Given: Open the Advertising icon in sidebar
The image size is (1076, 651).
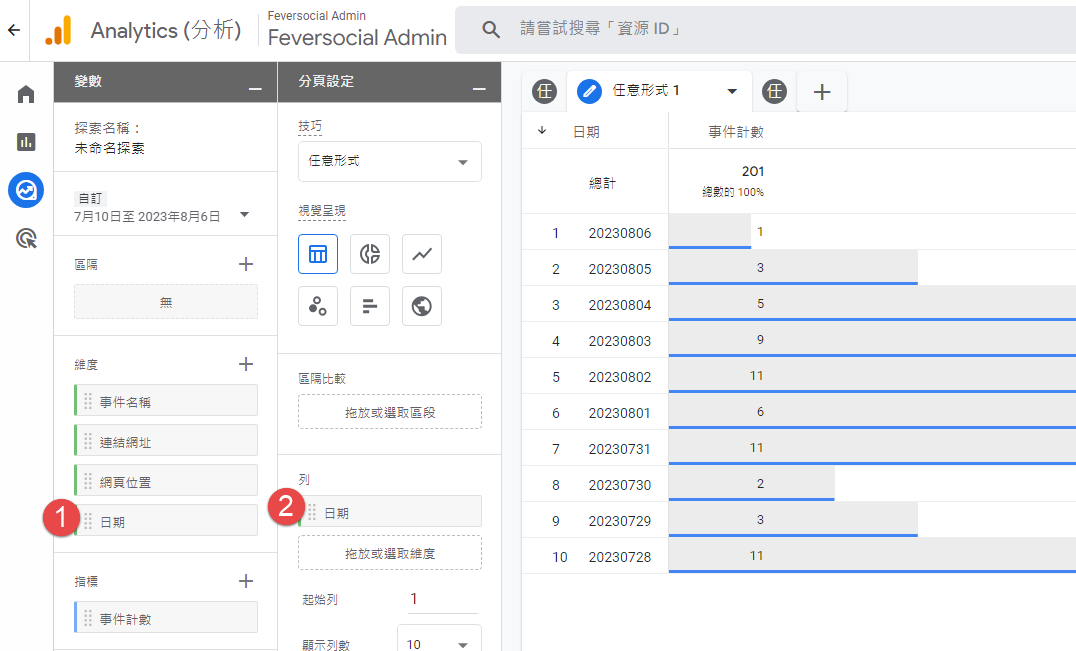Looking at the screenshot, I should tap(26, 238).
